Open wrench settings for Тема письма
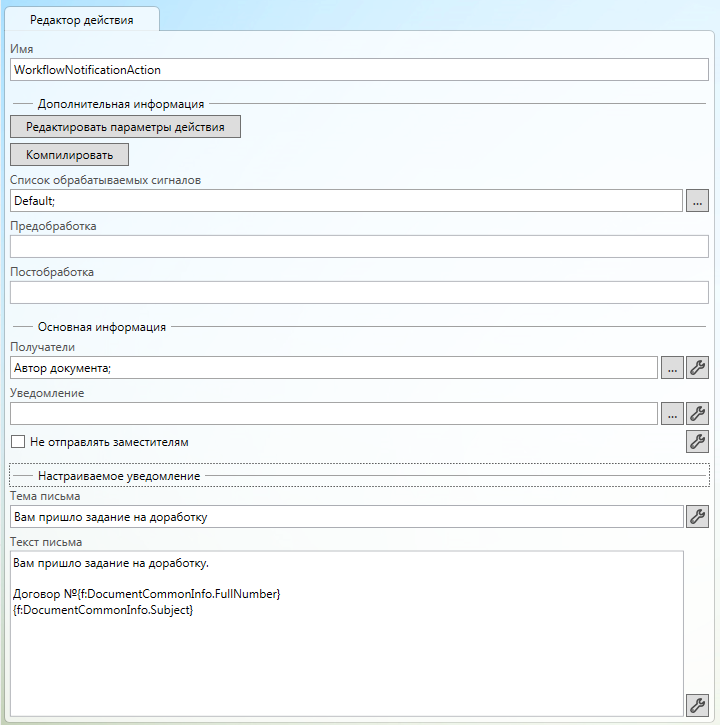Image resolution: width=720 pixels, height=725 pixels. pos(697,516)
